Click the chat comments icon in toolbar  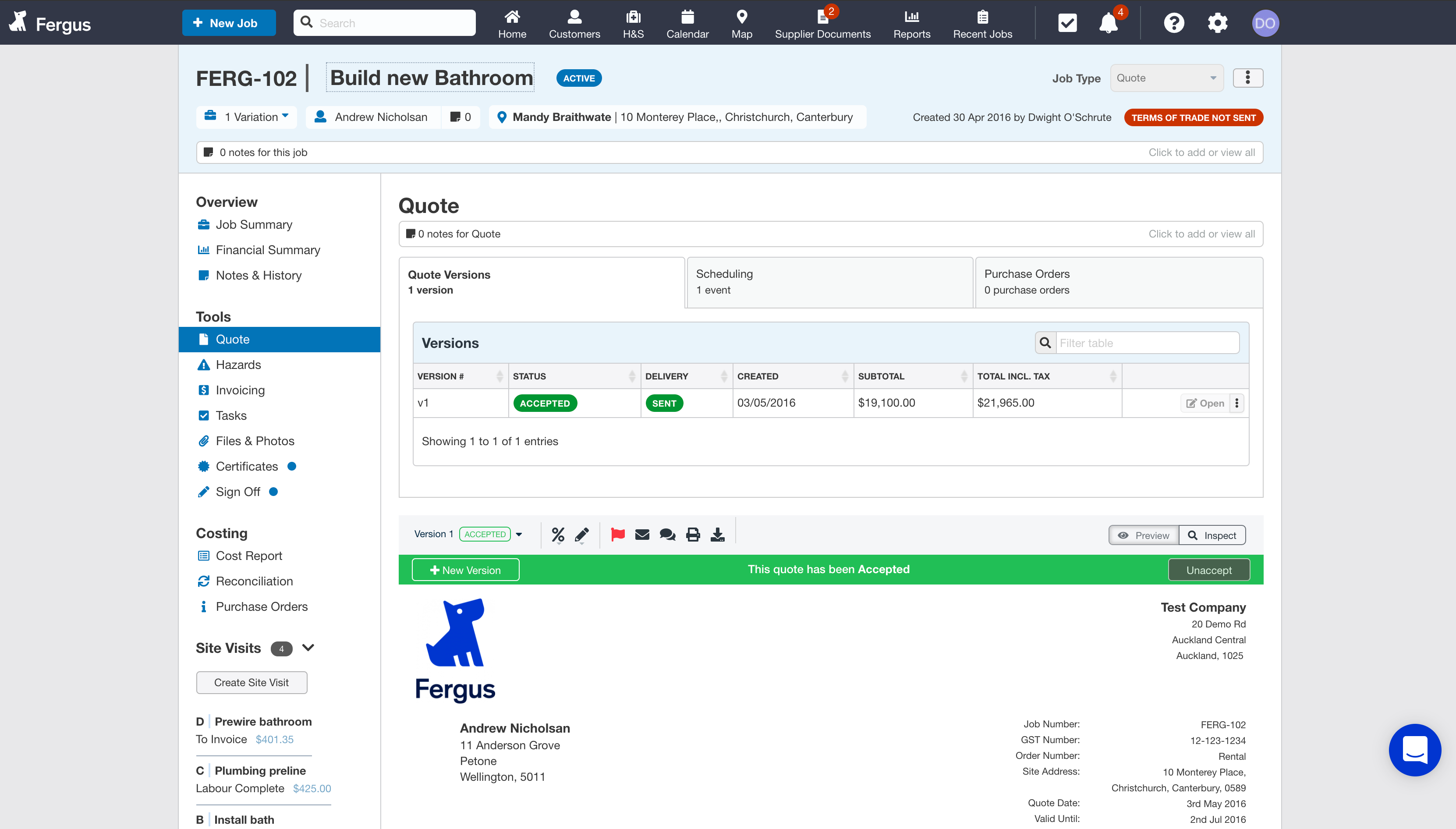[x=667, y=534]
